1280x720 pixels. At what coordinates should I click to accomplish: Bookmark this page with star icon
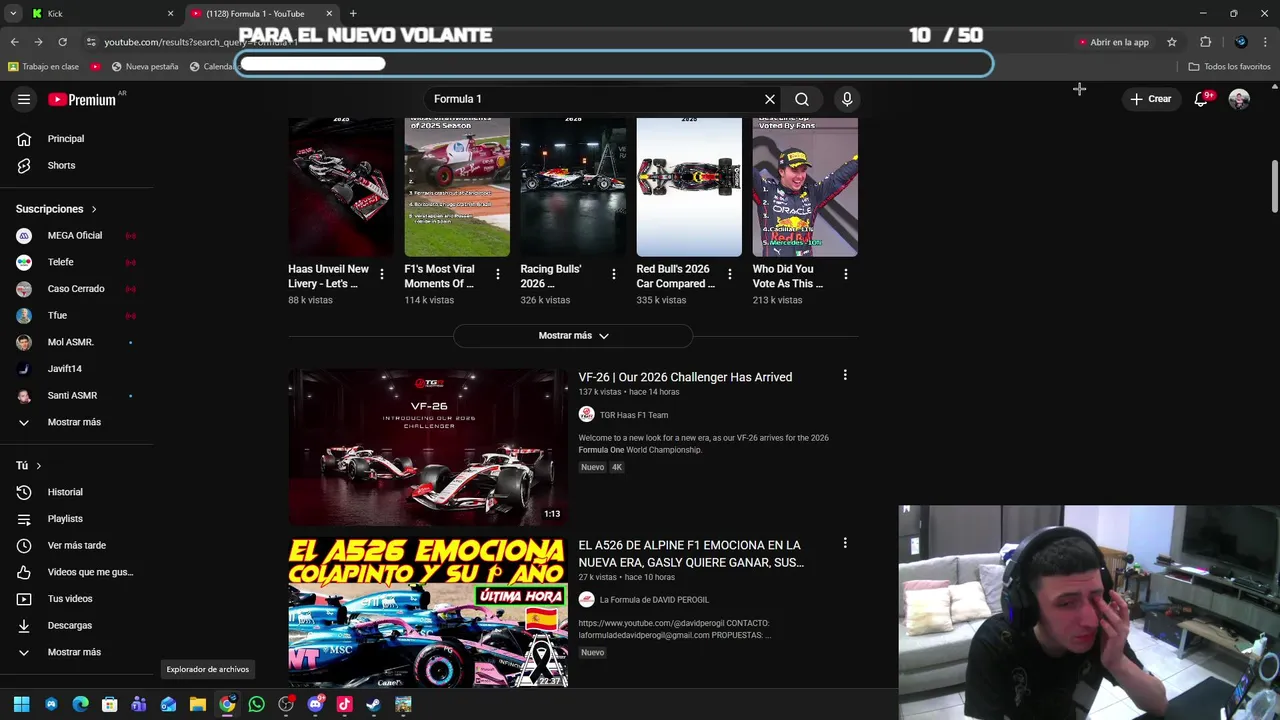point(1172,42)
